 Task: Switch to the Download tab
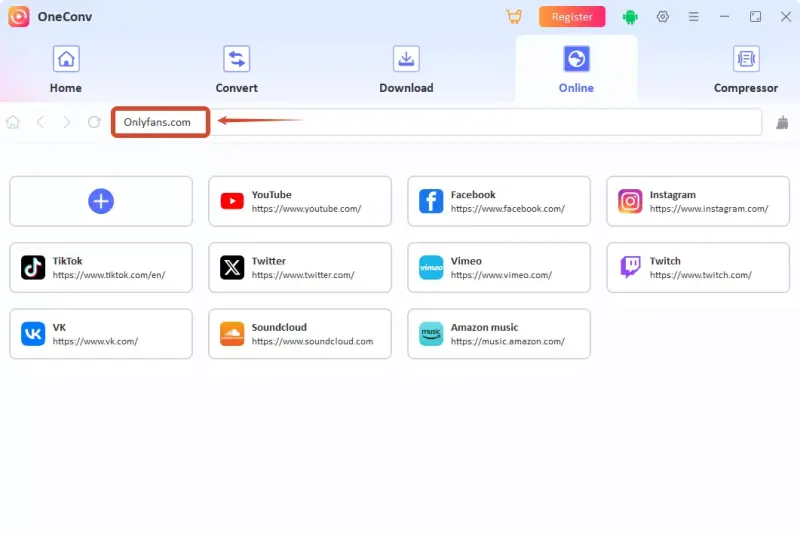(406, 69)
